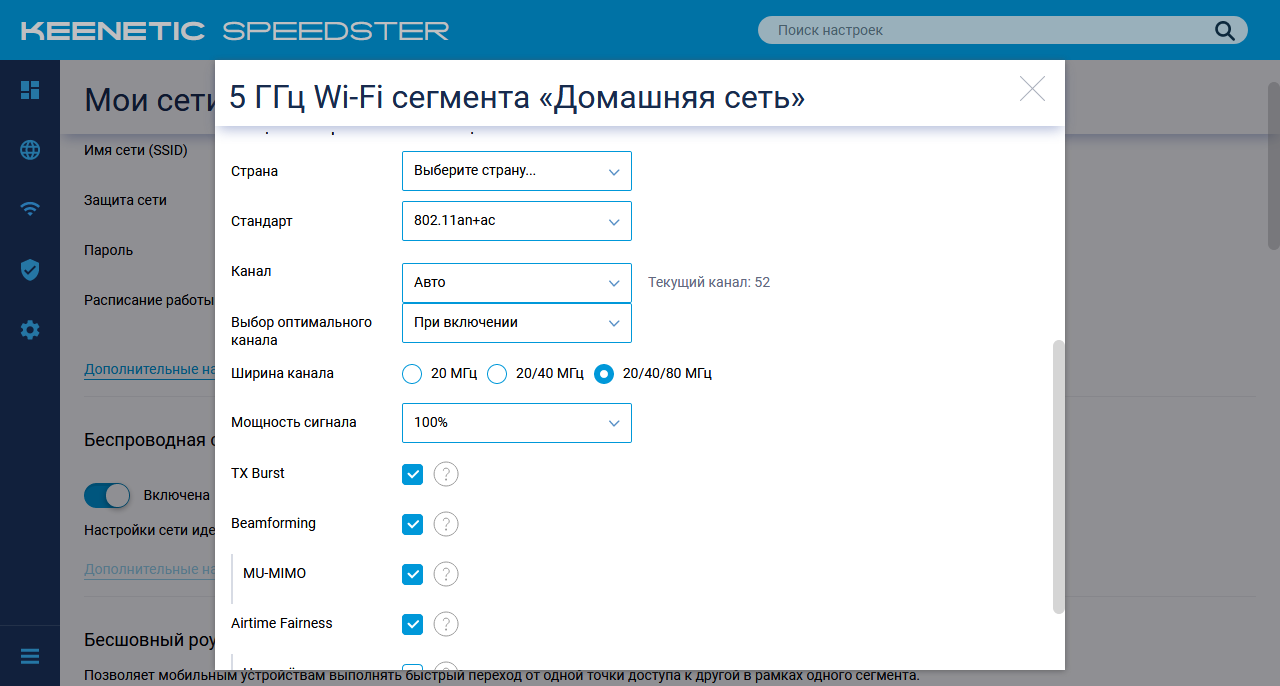Click the Пароль label in background page
The width and height of the screenshot is (1280, 686).
[108, 250]
